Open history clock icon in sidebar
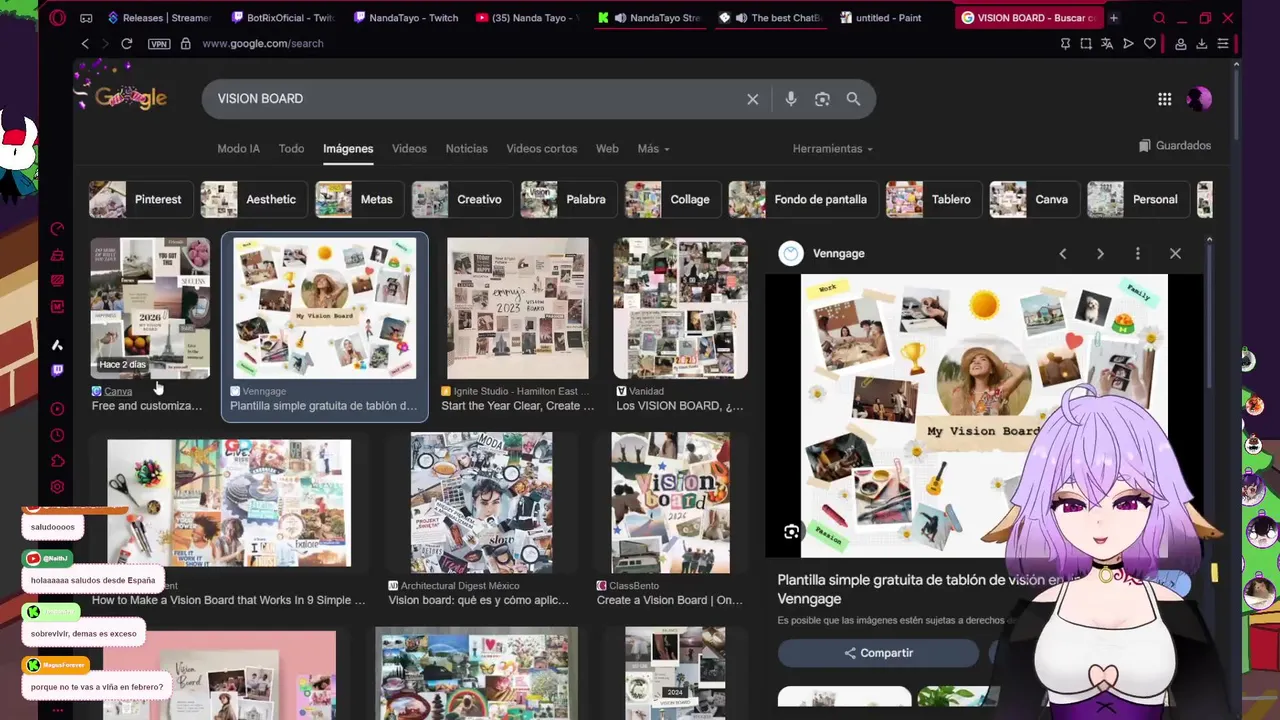1280x720 pixels. tap(57, 435)
